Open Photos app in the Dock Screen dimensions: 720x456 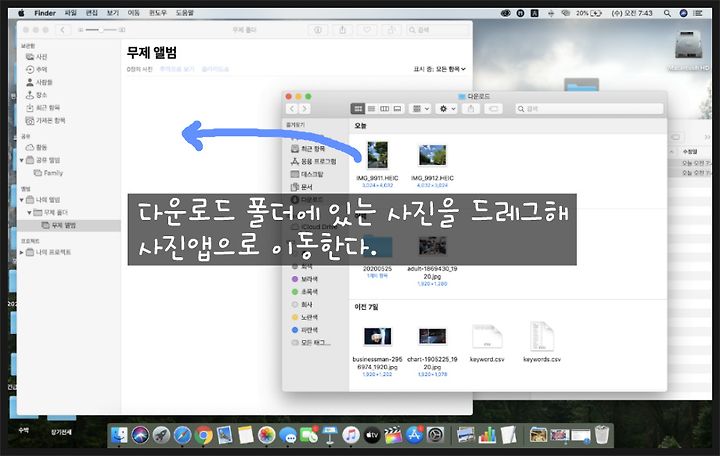(266, 434)
